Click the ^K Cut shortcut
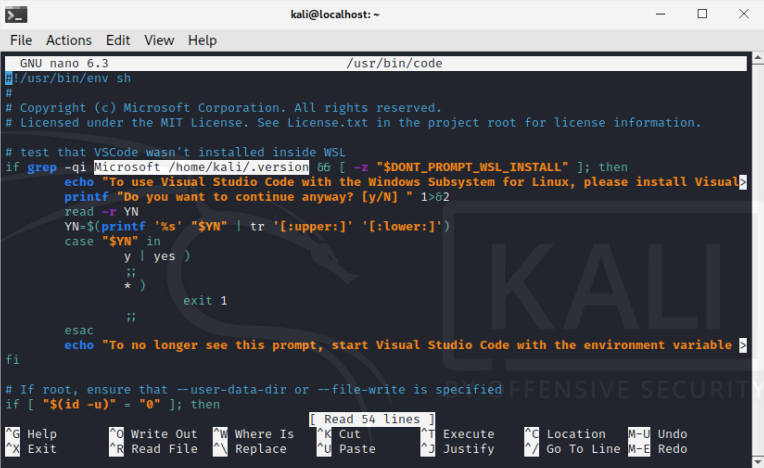 click(339, 434)
